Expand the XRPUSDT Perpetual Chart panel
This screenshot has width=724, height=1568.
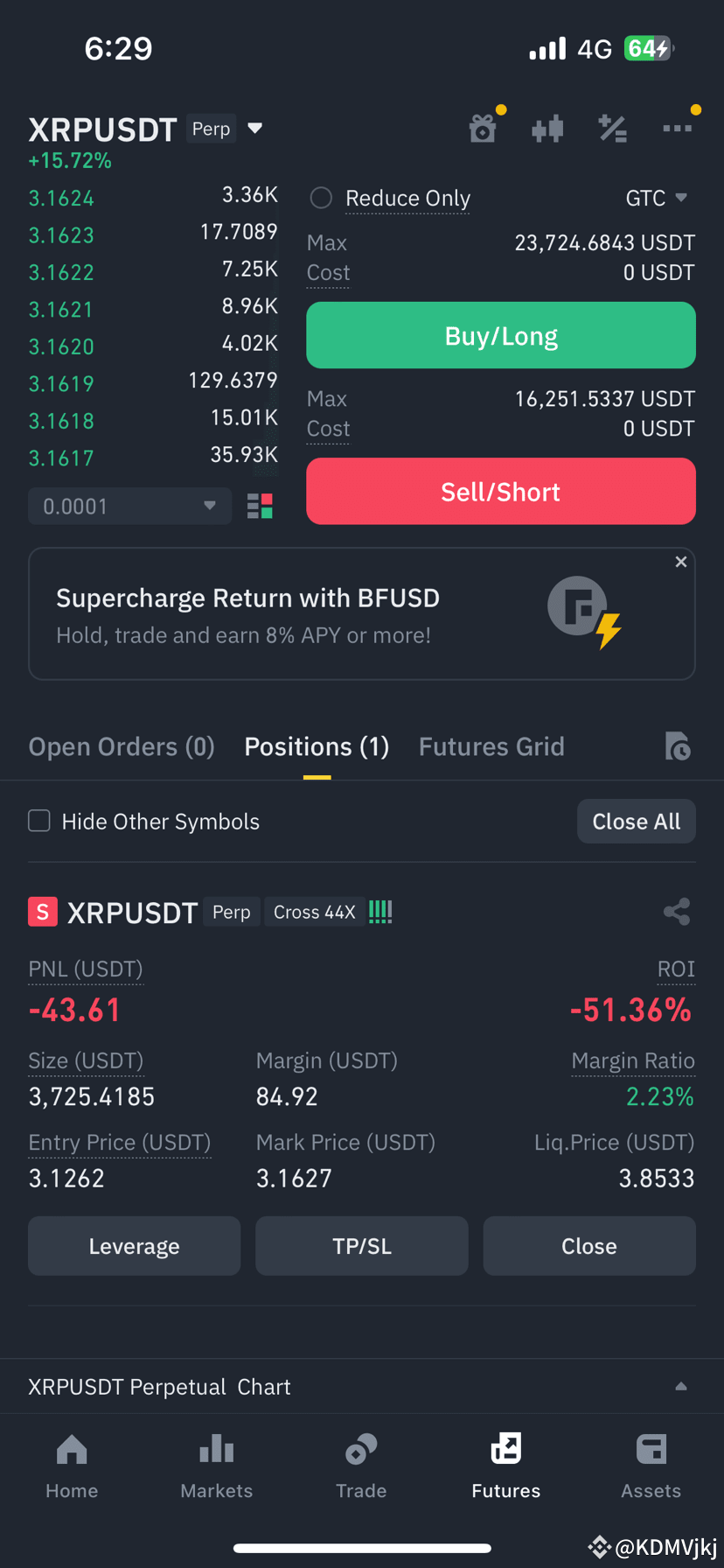pyautogui.click(x=362, y=1387)
